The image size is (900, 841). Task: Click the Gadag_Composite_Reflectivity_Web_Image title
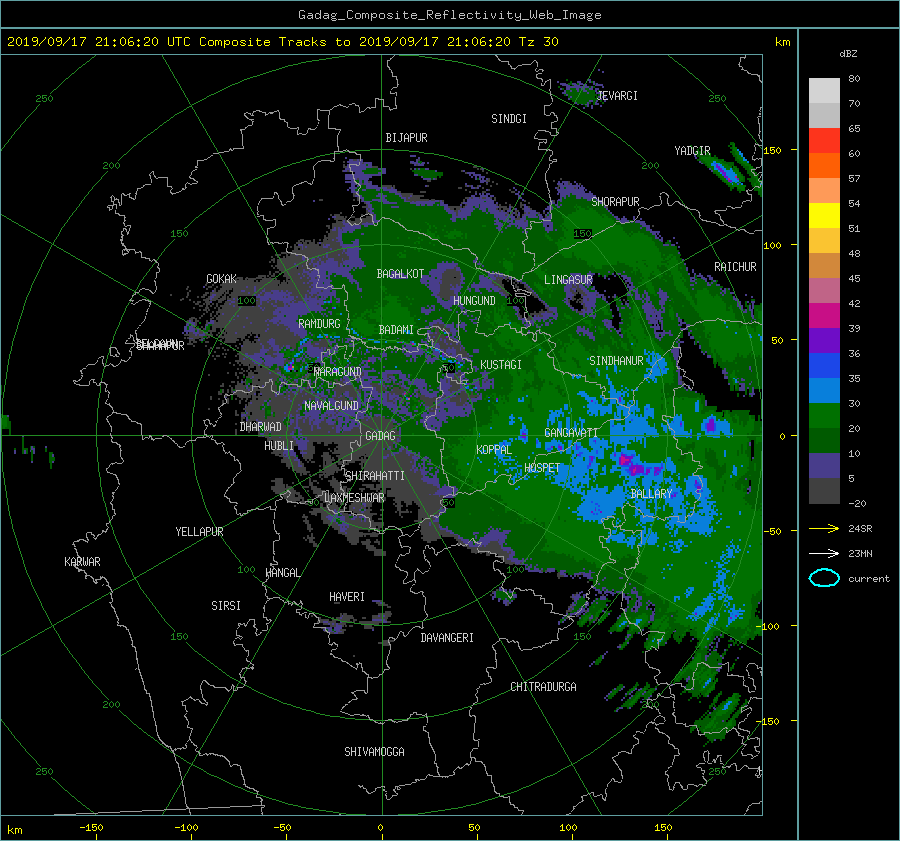(449, 15)
